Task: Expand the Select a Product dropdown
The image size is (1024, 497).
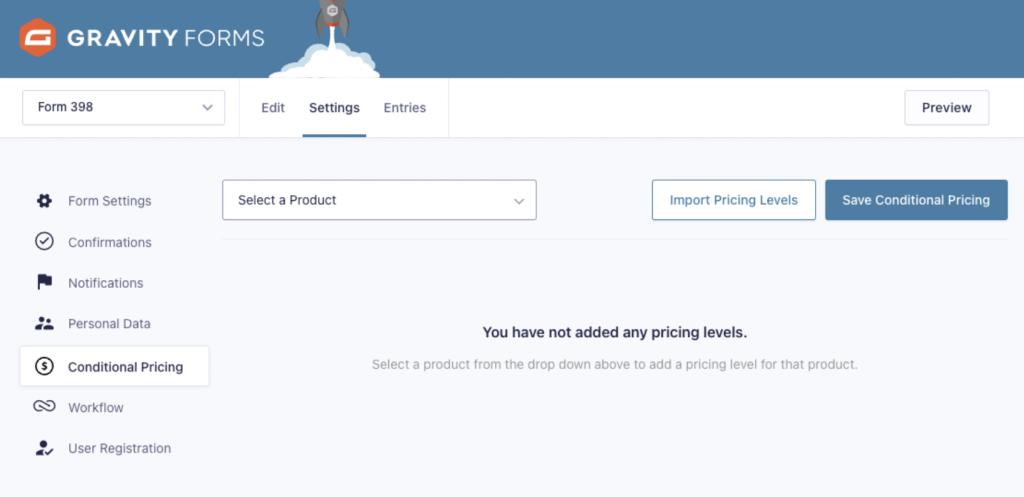Action: pyautogui.click(x=379, y=200)
